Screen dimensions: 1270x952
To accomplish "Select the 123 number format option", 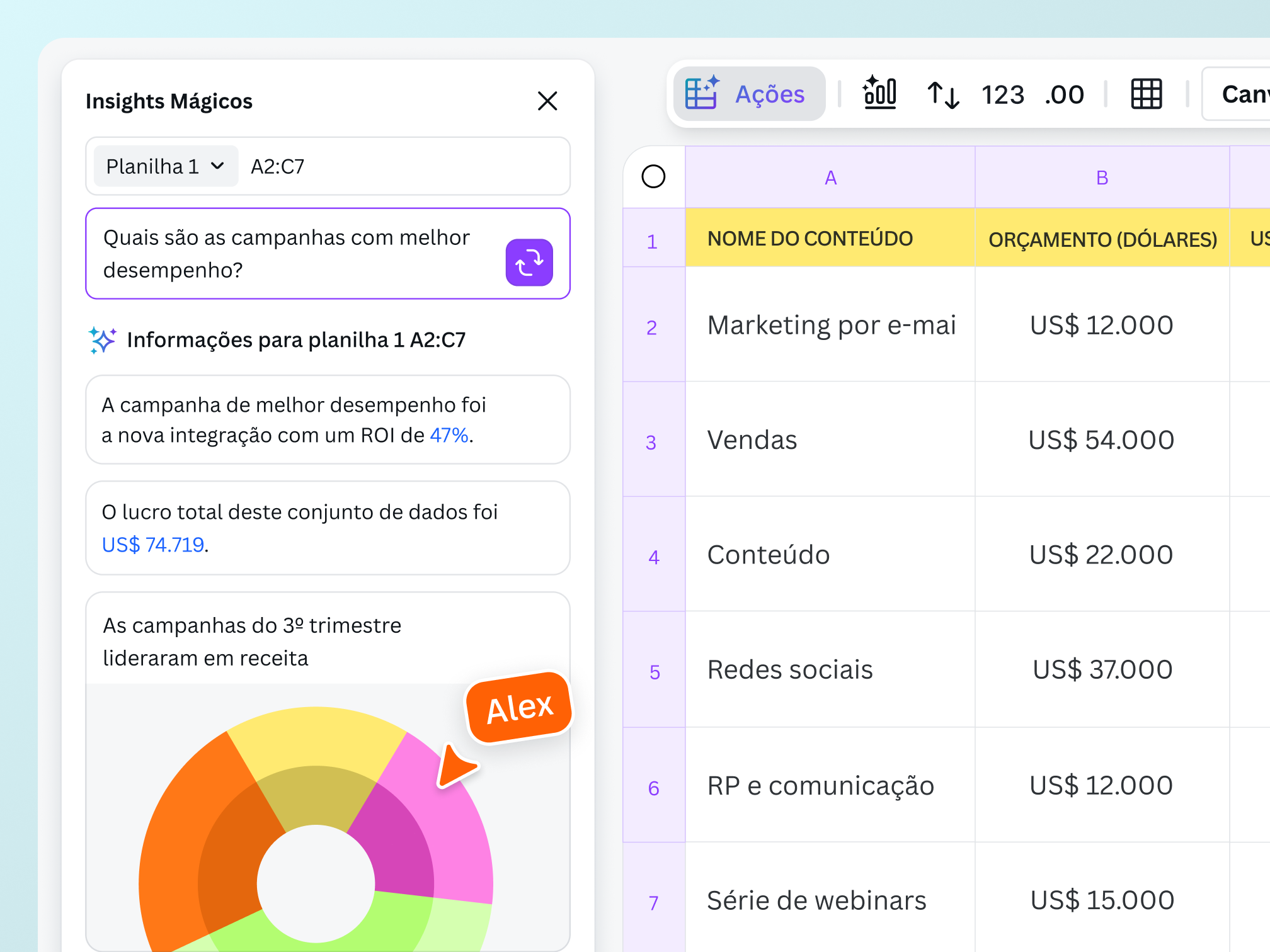I will 1003,94.
